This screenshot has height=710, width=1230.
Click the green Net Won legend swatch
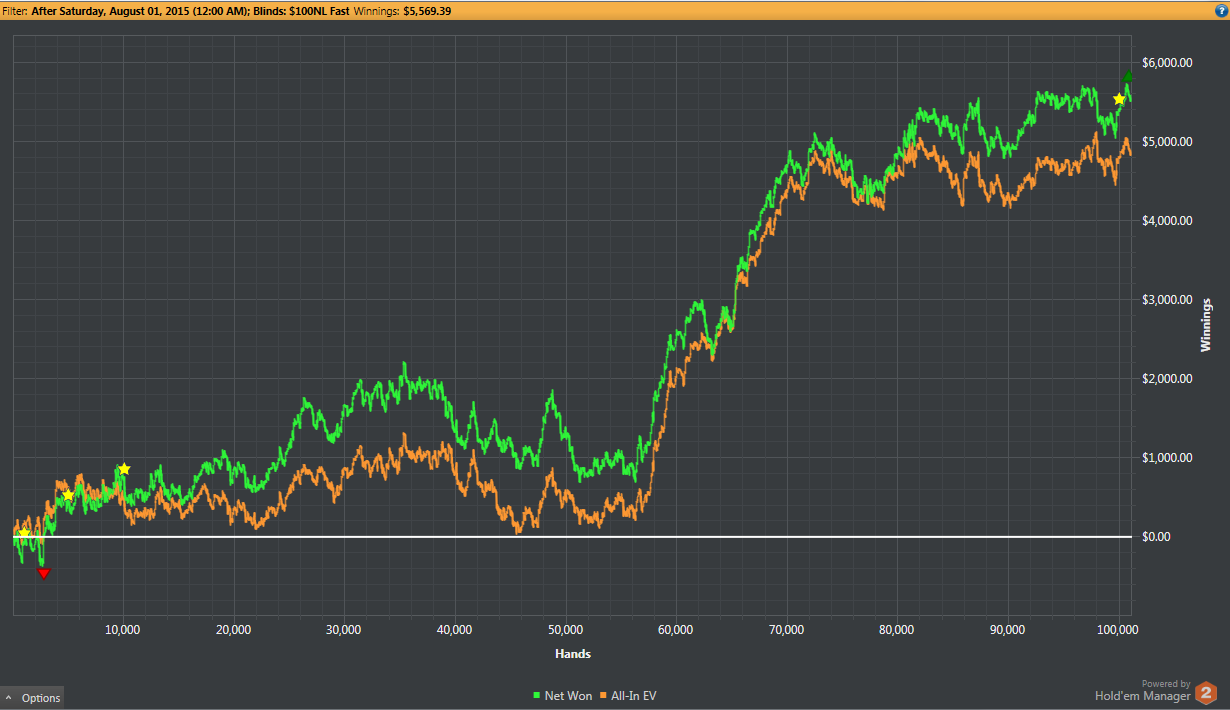[537, 696]
